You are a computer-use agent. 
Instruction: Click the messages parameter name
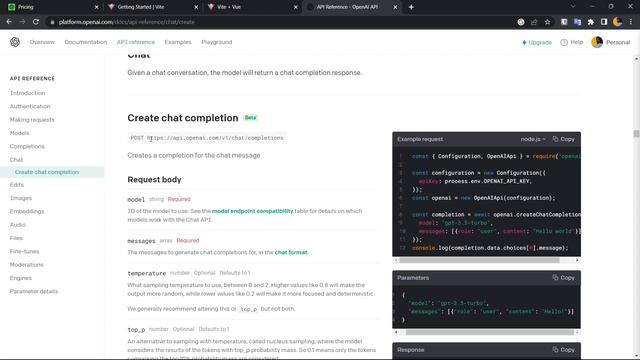[x=141, y=241]
